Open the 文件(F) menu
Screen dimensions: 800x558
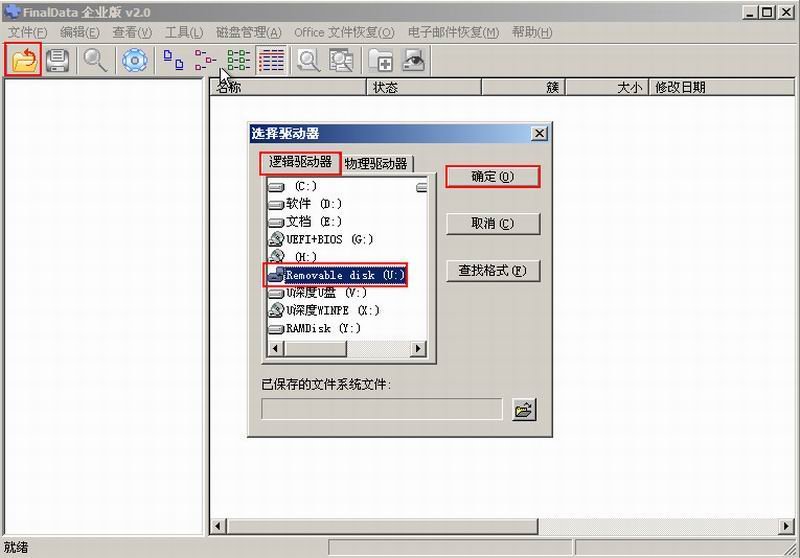point(28,33)
